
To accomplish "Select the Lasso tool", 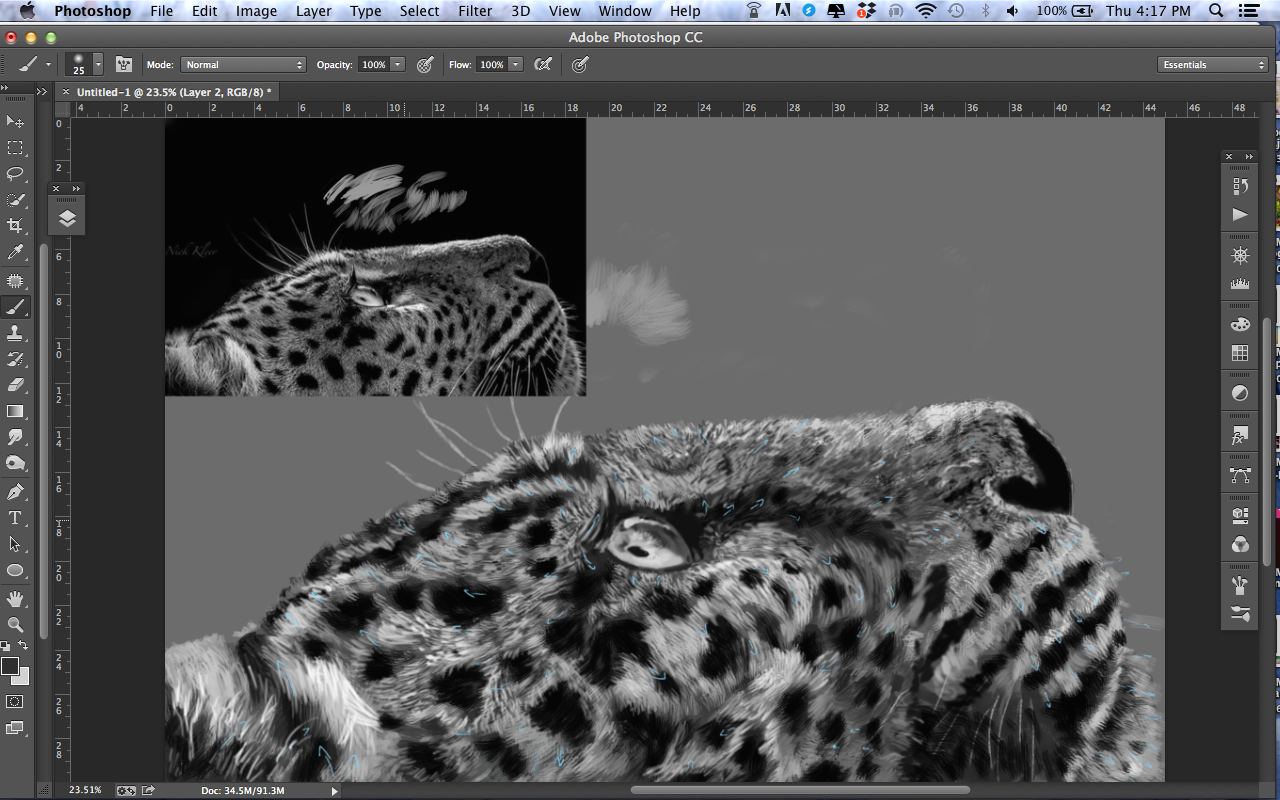I will tap(15, 174).
